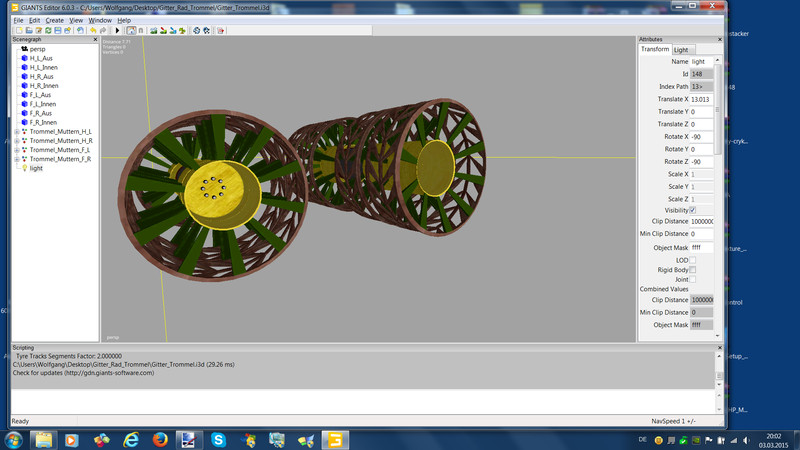Screen dimensions: 800x450
Task: Switch to the Light attributes tab
Action: point(681,49)
